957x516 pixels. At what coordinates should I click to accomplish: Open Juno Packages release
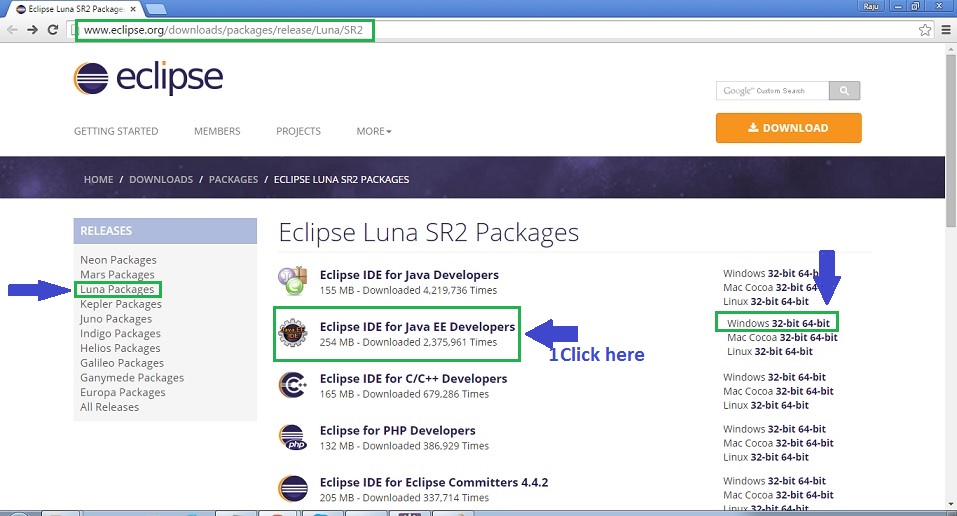pyautogui.click(x=116, y=318)
